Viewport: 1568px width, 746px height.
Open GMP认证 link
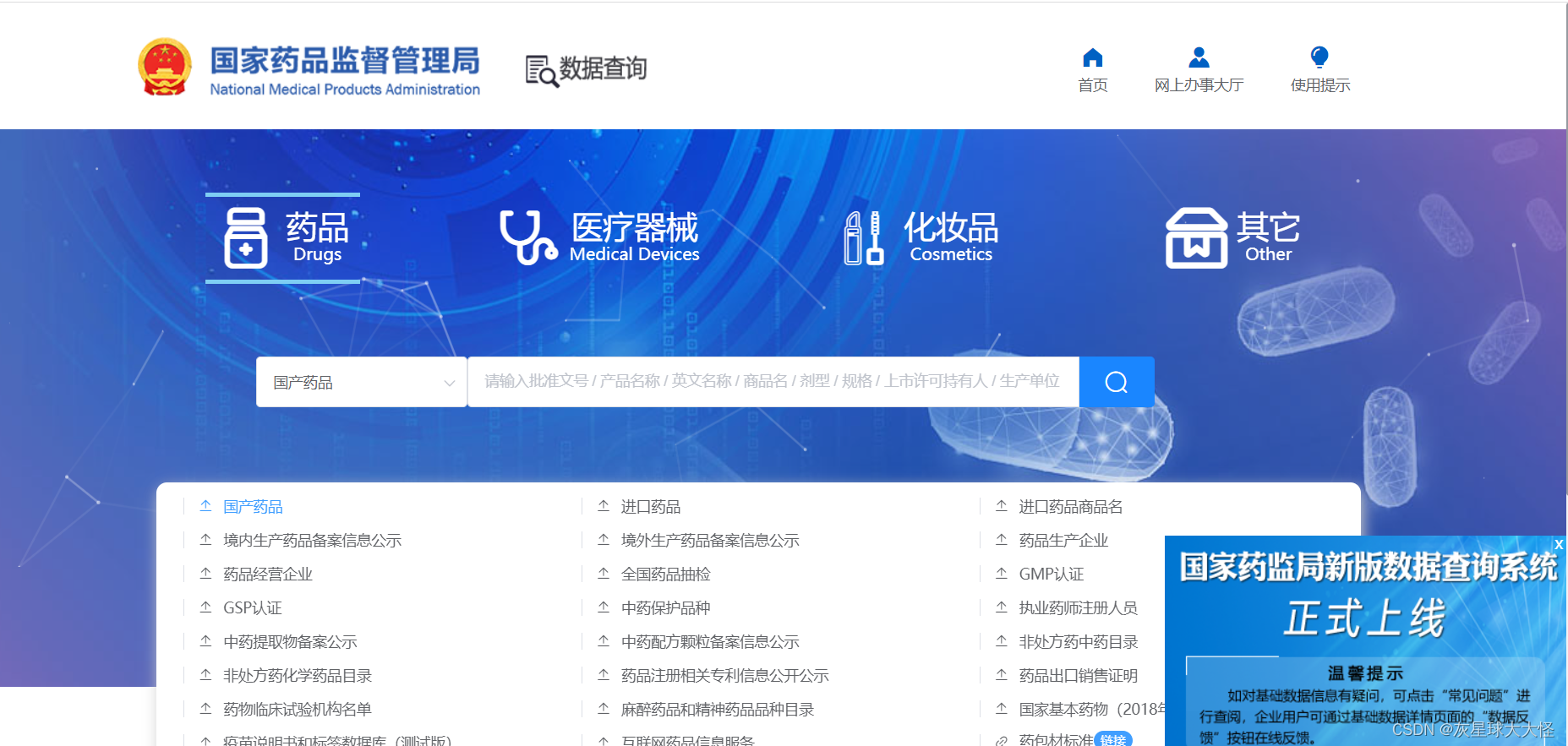coord(1052,574)
